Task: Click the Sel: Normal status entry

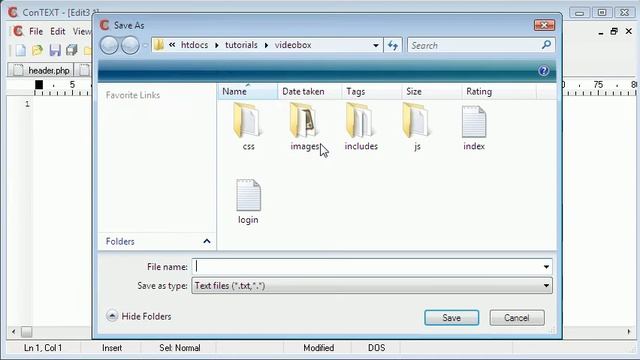Action: tap(180, 348)
